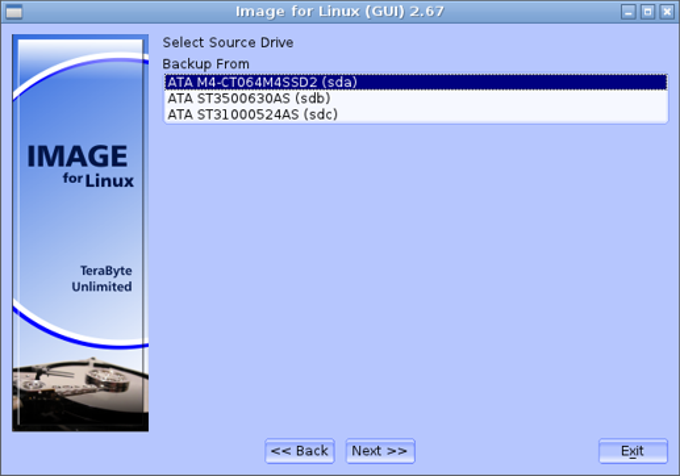Choose the ATA ST31000524AS (sdc) drive
This screenshot has width=680, height=476.
pos(252,114)
